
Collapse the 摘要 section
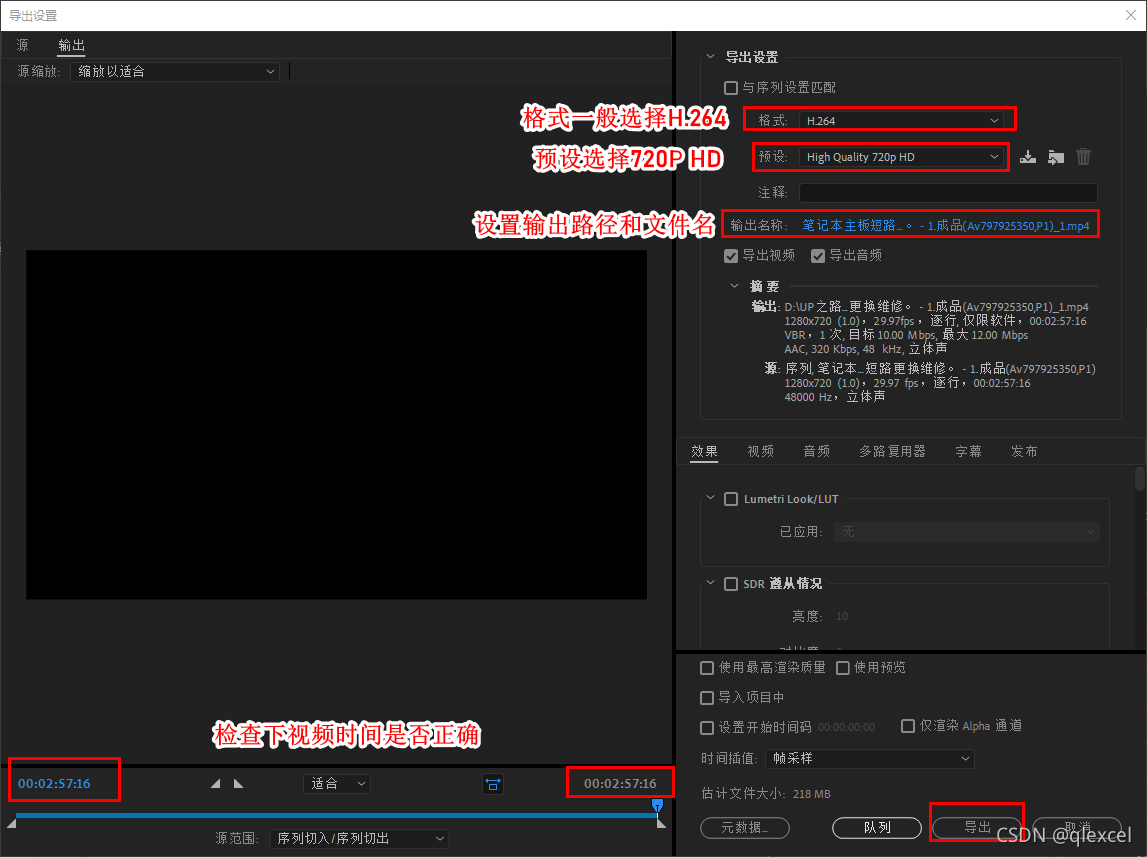tap(734, 286)
